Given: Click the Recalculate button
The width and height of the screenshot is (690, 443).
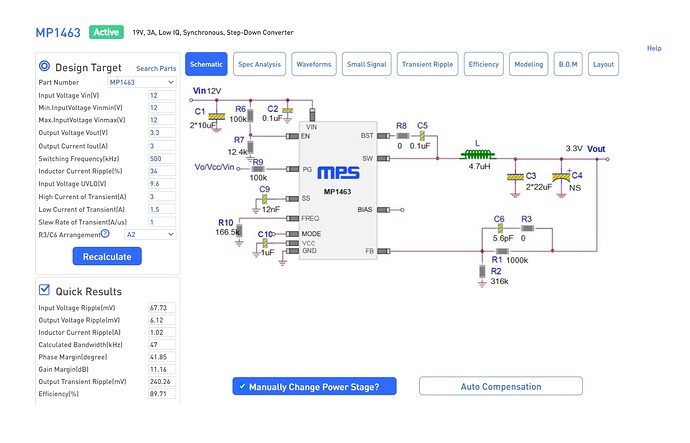Looking at the screenshot, I should pyautogui.click(x=107, y=256).
